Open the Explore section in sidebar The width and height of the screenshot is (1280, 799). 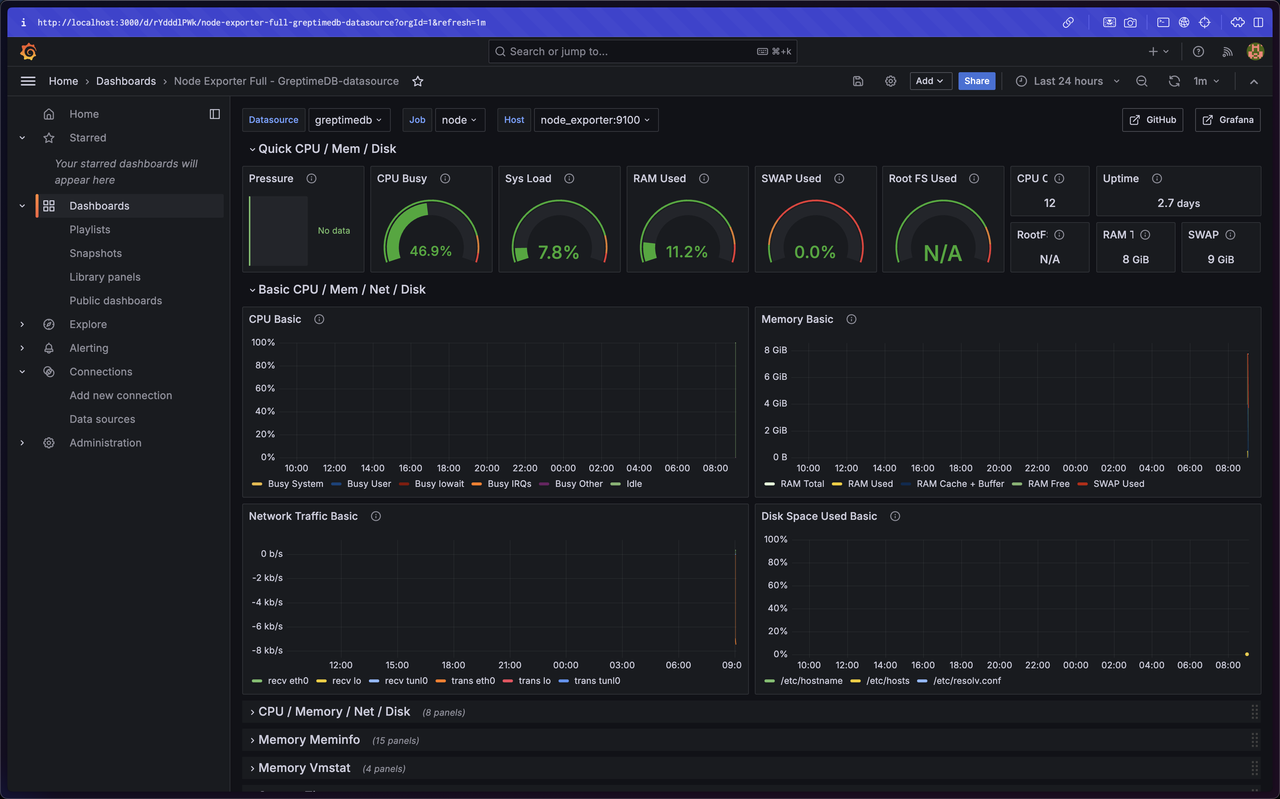click(x=88, y=324)
